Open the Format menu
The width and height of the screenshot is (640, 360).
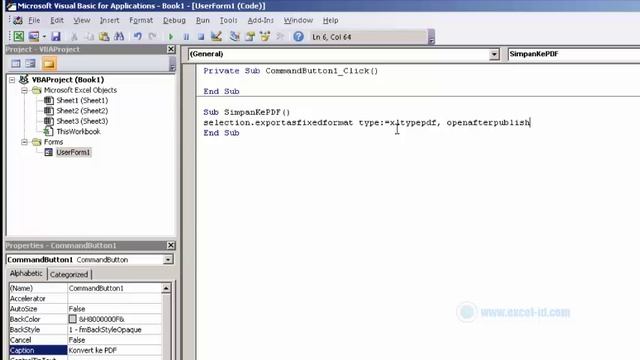141,20
